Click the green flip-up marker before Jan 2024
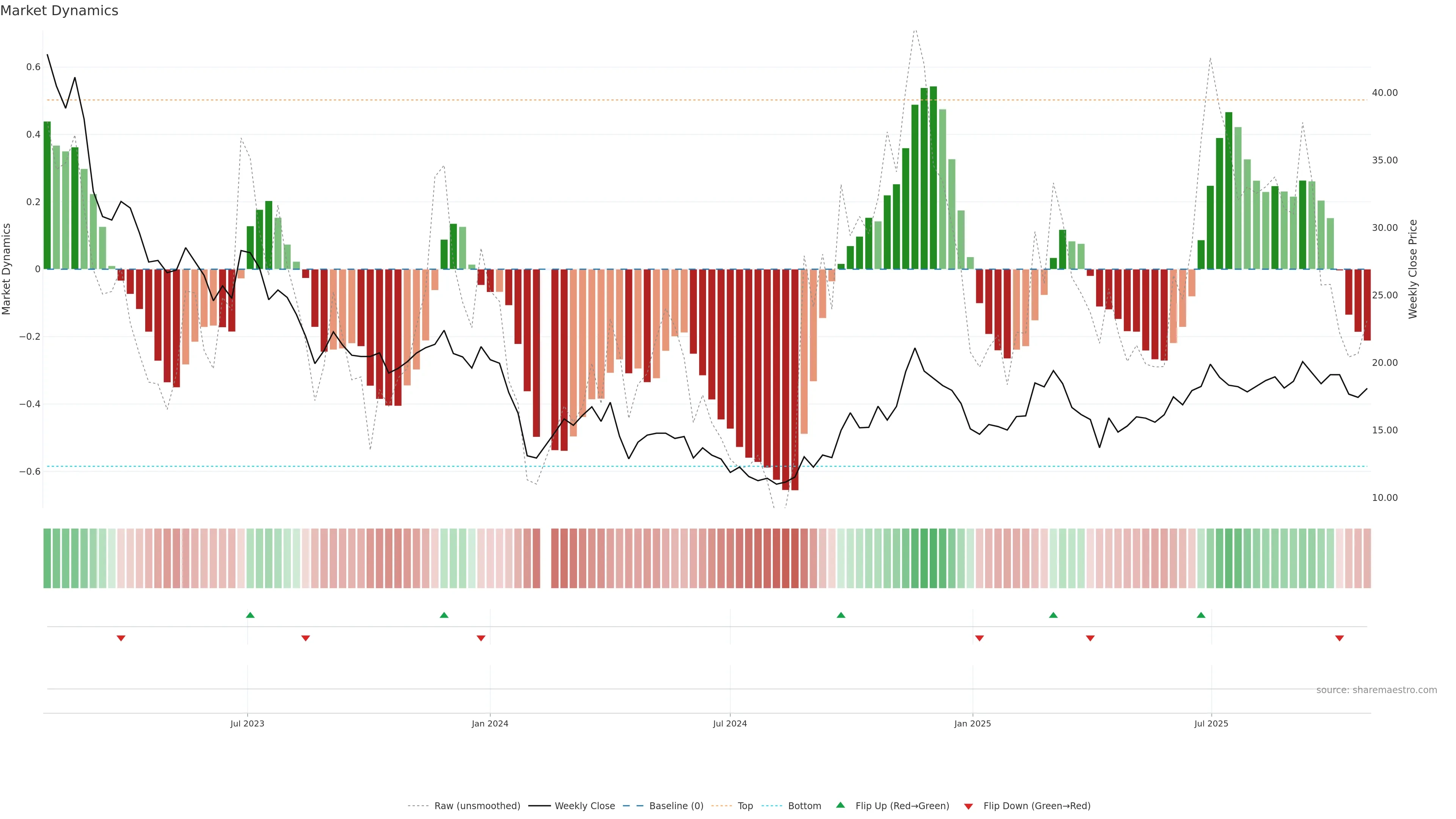Image resolution: width=1456 pixels, height=819 pixels. point(444,615)
